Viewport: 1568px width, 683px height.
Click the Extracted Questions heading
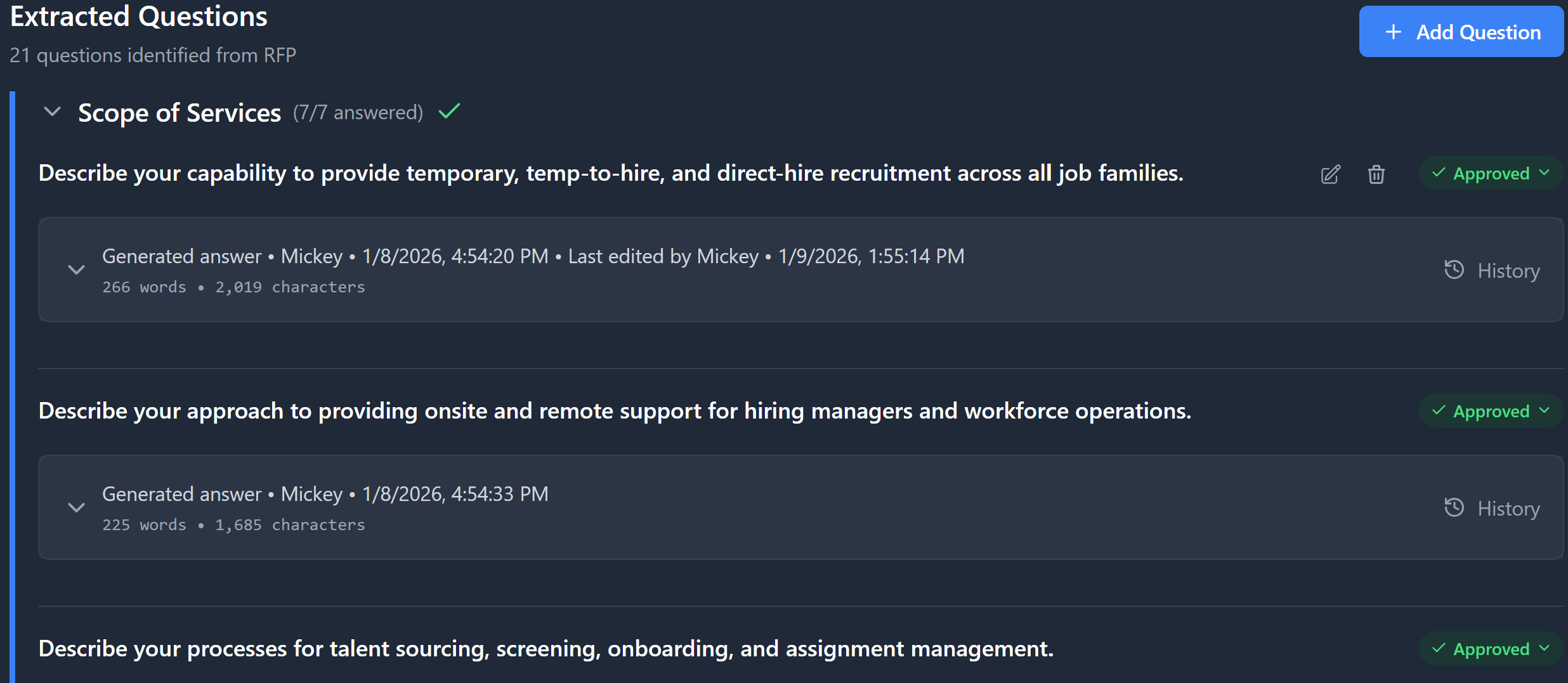(138, 16)
